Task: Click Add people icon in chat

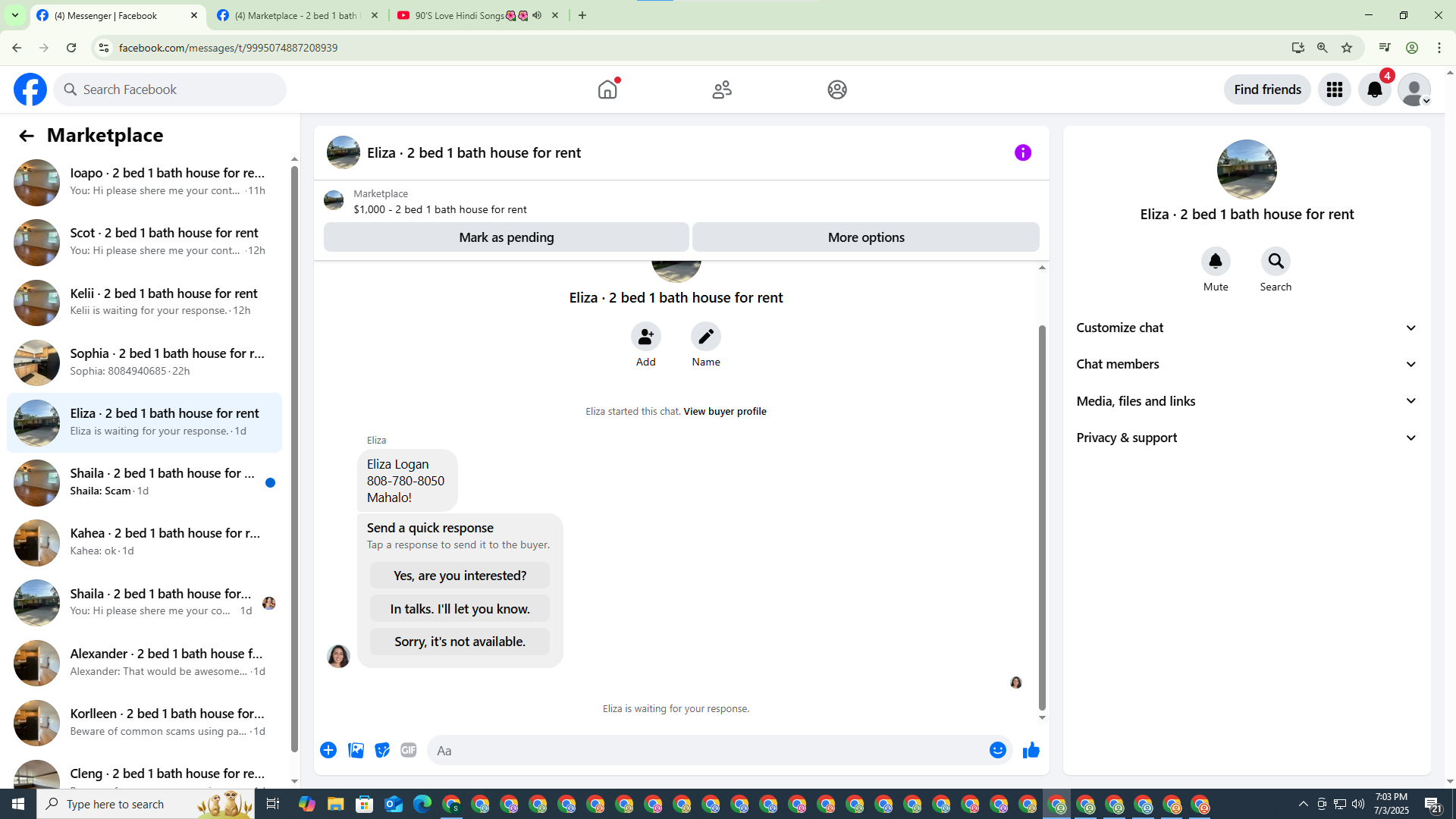Action: (645, 337)
